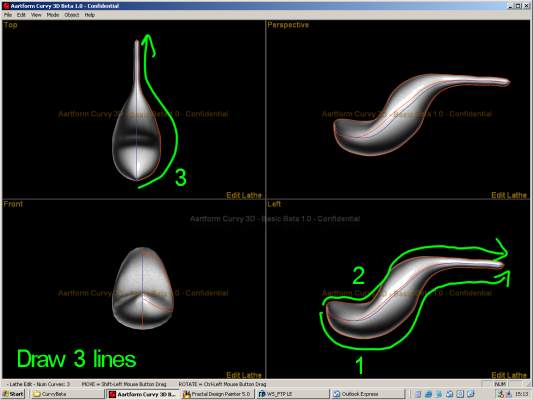
Task: Open the Mode menu
Action: (53, 15)
